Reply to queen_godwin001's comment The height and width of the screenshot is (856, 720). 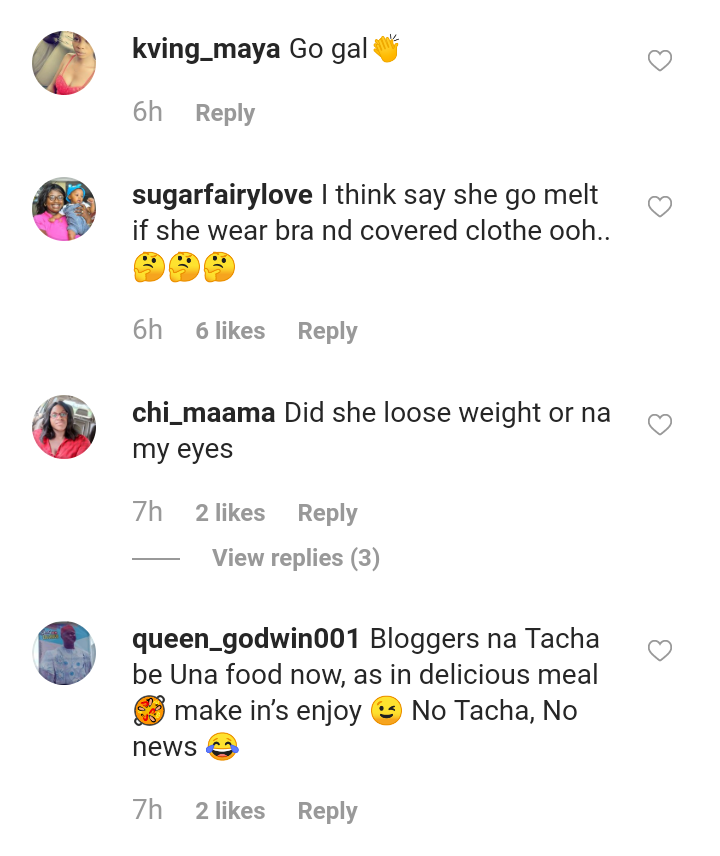point(327,811)
